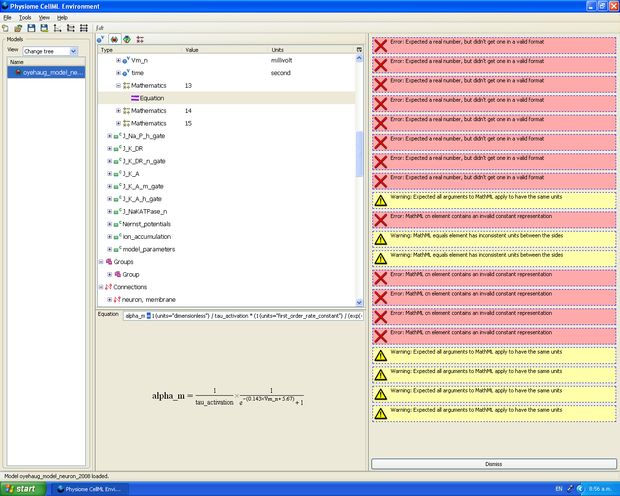Expand the Mathematics 15 node
Image resolution: width=620 pixels, height=496 pixels.
(118, 123)
